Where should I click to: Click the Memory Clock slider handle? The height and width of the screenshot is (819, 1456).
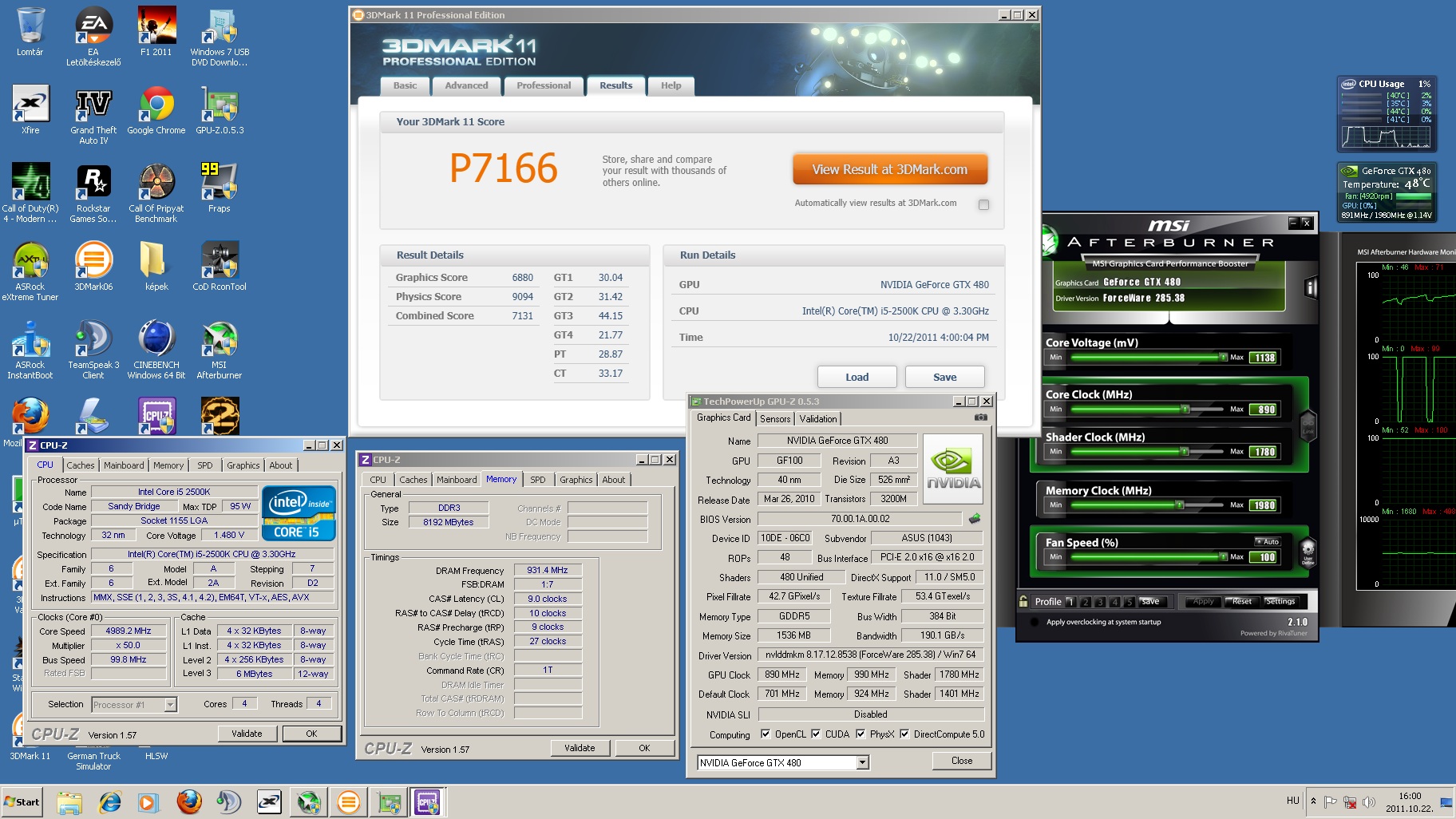click(x=1180, y=504)
